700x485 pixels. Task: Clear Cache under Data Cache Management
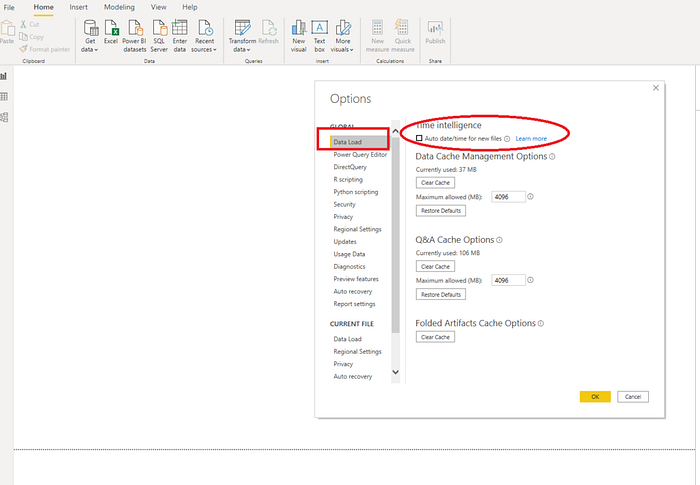(x=435, y=183)
